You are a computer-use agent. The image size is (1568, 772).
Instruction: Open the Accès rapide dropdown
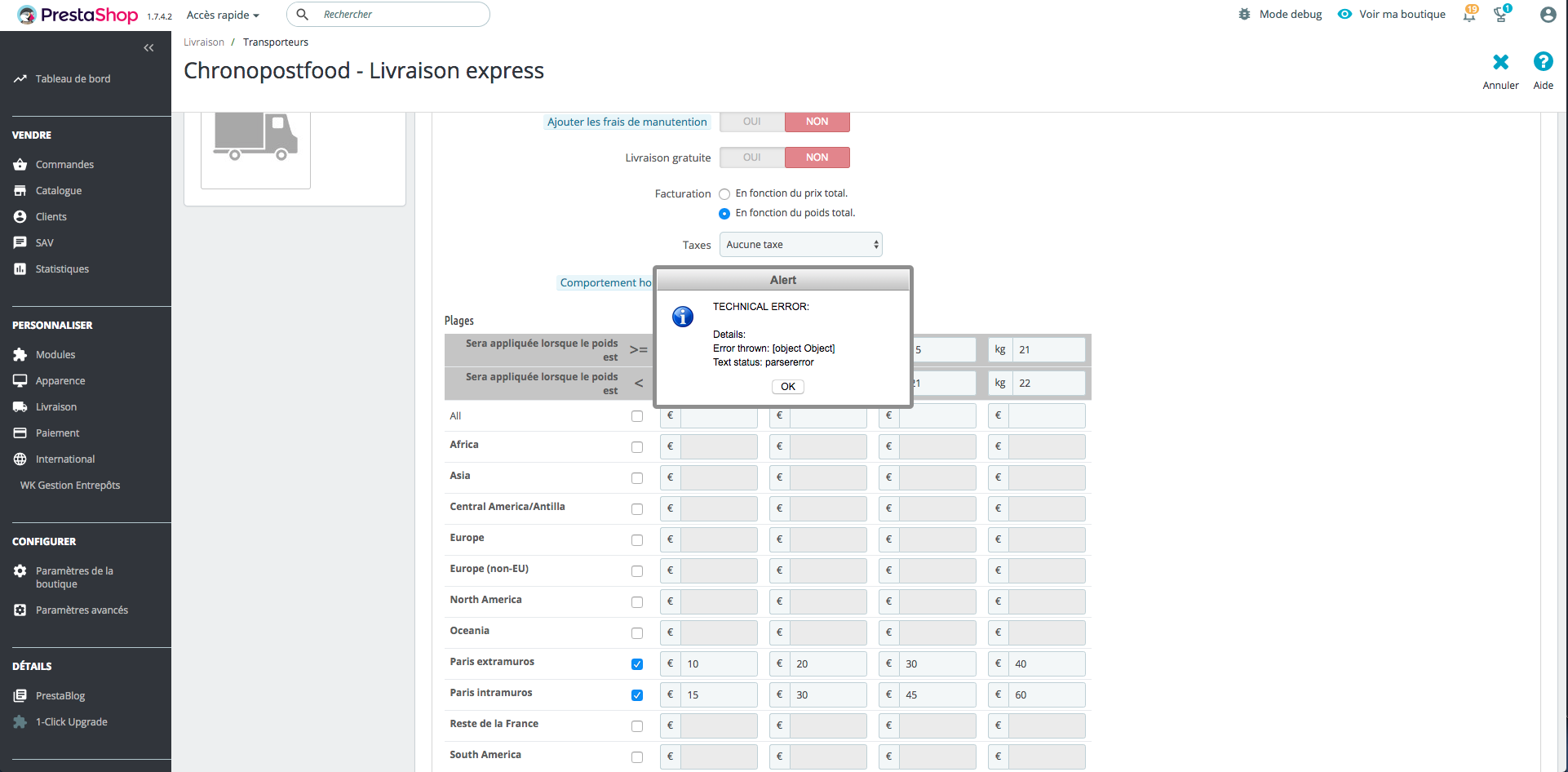(221, 14)
